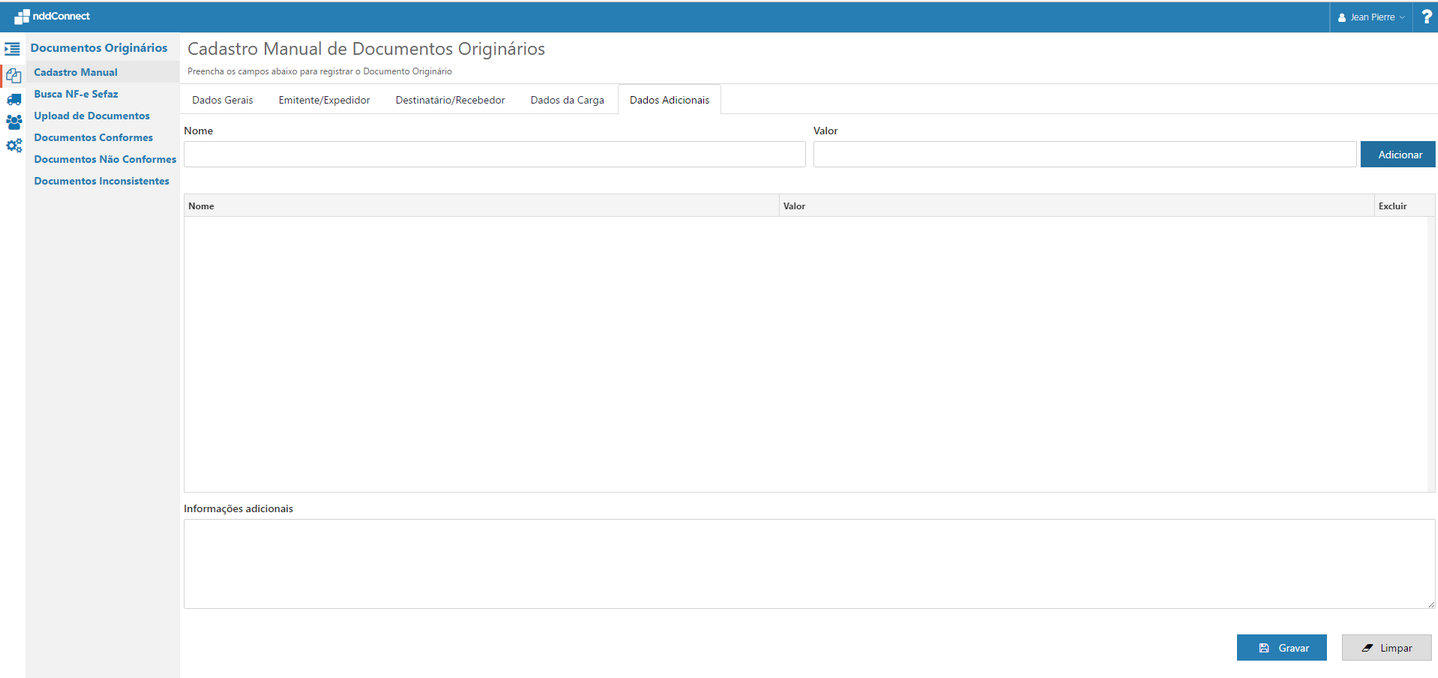
Task: Open help using the question mark icon
Action: 1426,16
